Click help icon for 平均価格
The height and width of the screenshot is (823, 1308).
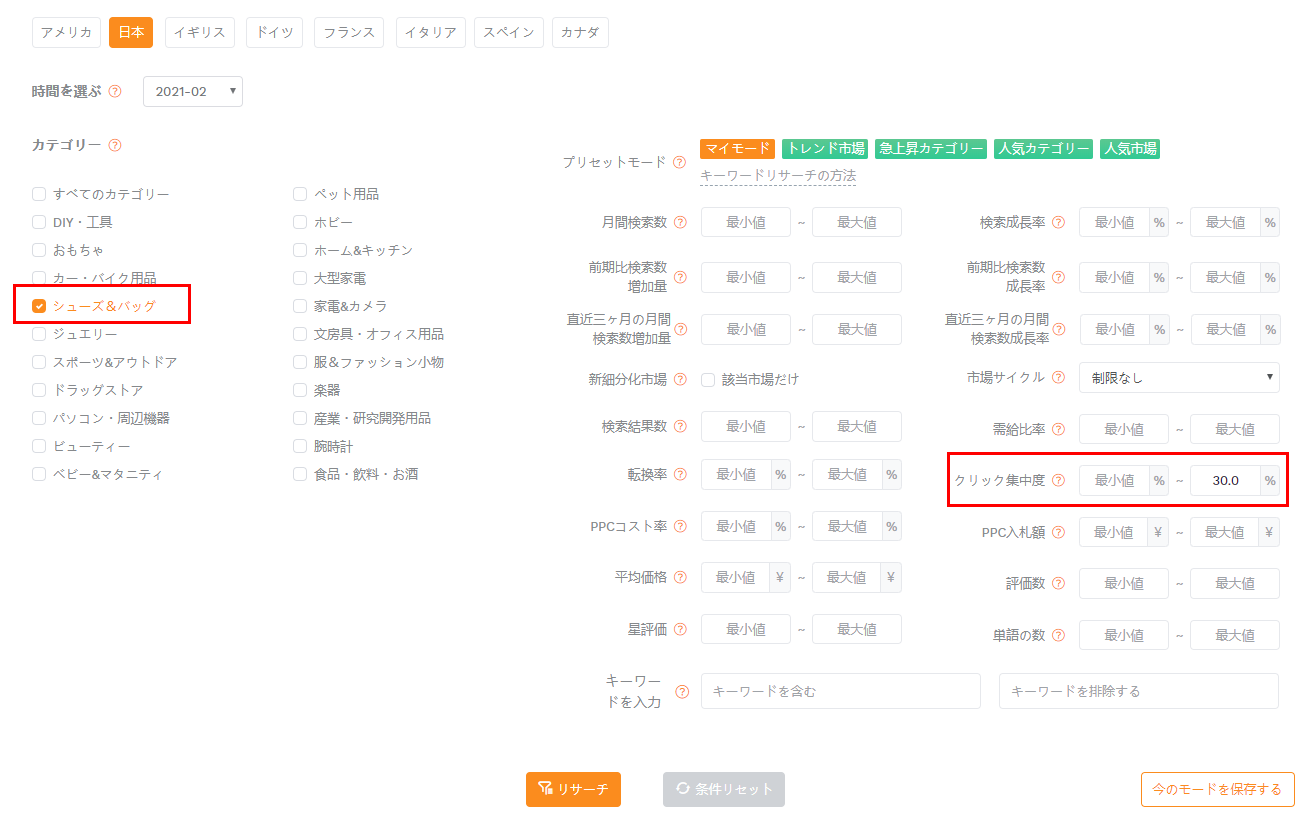[x=680, y=577]
